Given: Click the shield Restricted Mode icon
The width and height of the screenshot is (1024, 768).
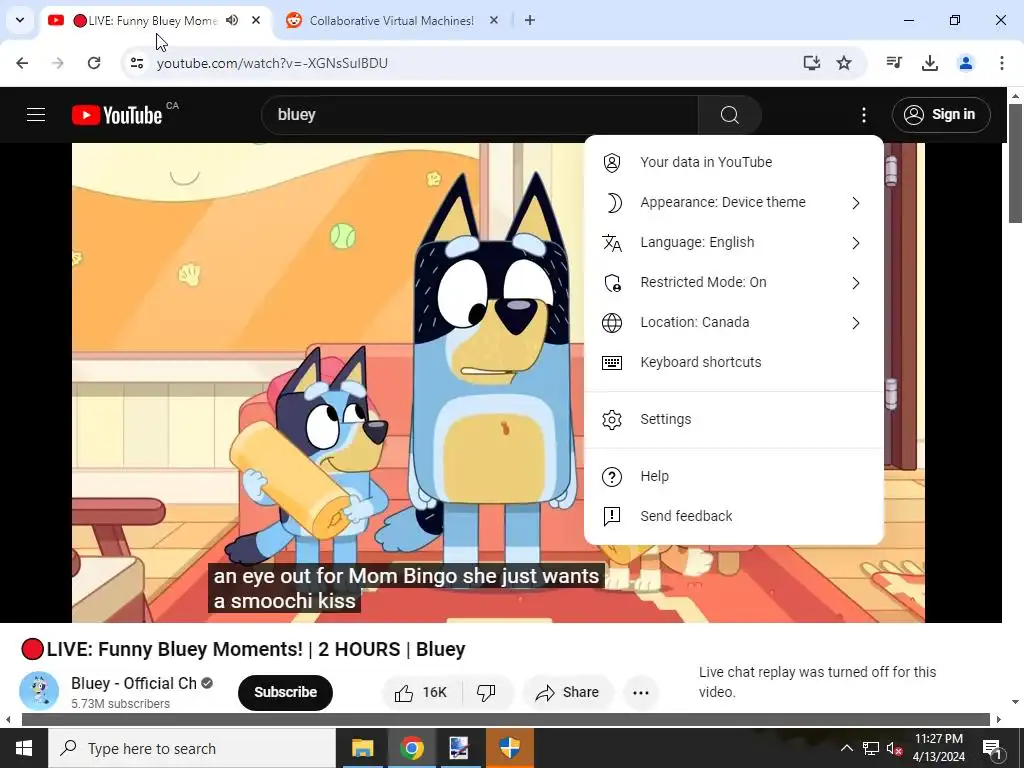Looking at the screenshot, I should 612,283.
